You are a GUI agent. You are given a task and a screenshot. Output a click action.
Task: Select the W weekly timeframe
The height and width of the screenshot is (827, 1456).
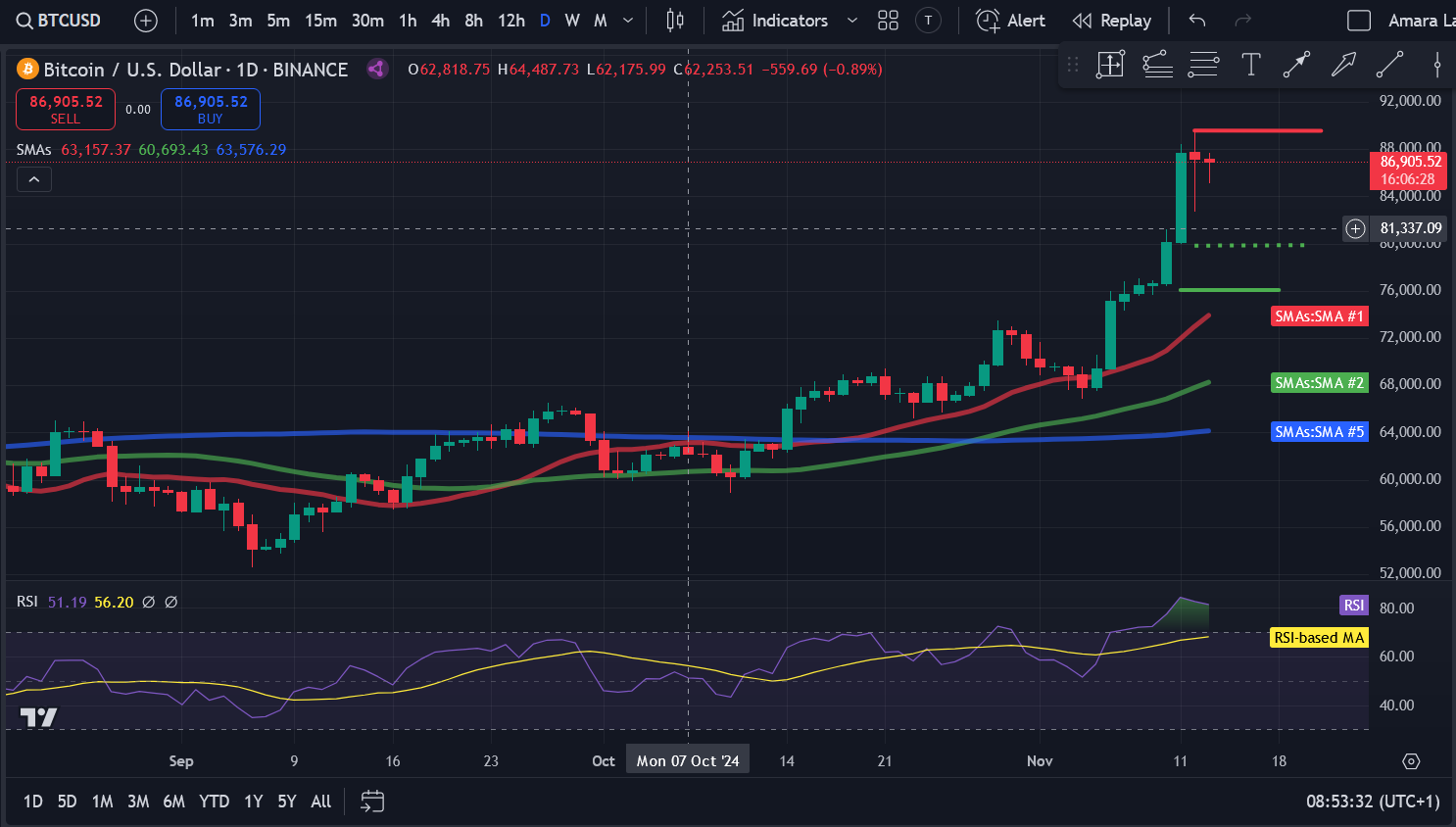point(573,21)
